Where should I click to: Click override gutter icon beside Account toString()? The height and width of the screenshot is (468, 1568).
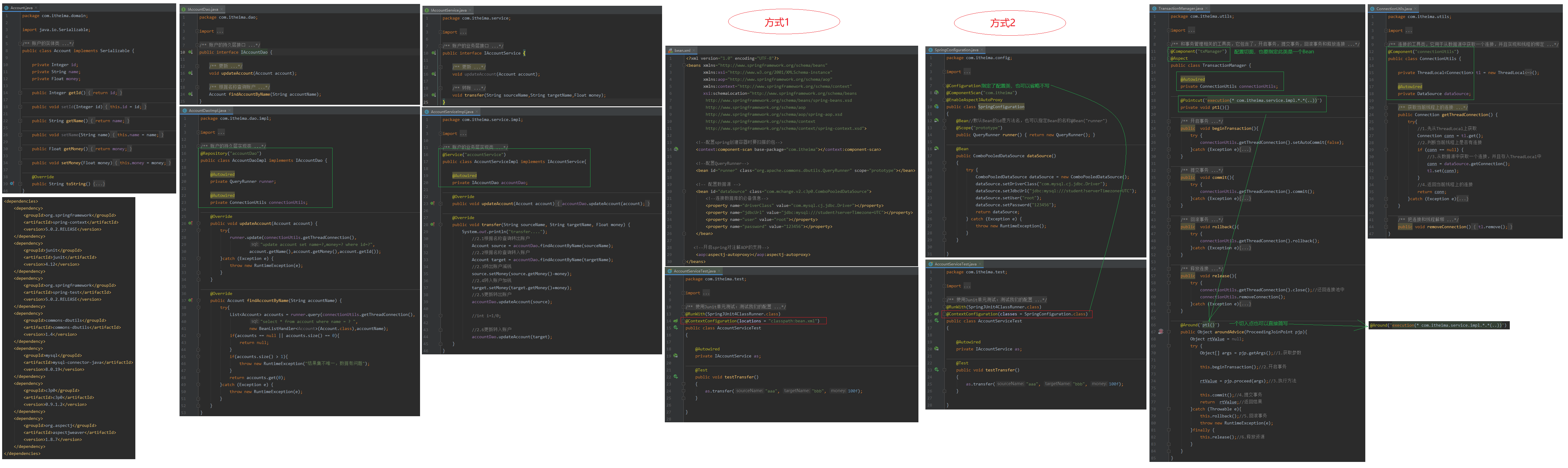tap(12, 183)
